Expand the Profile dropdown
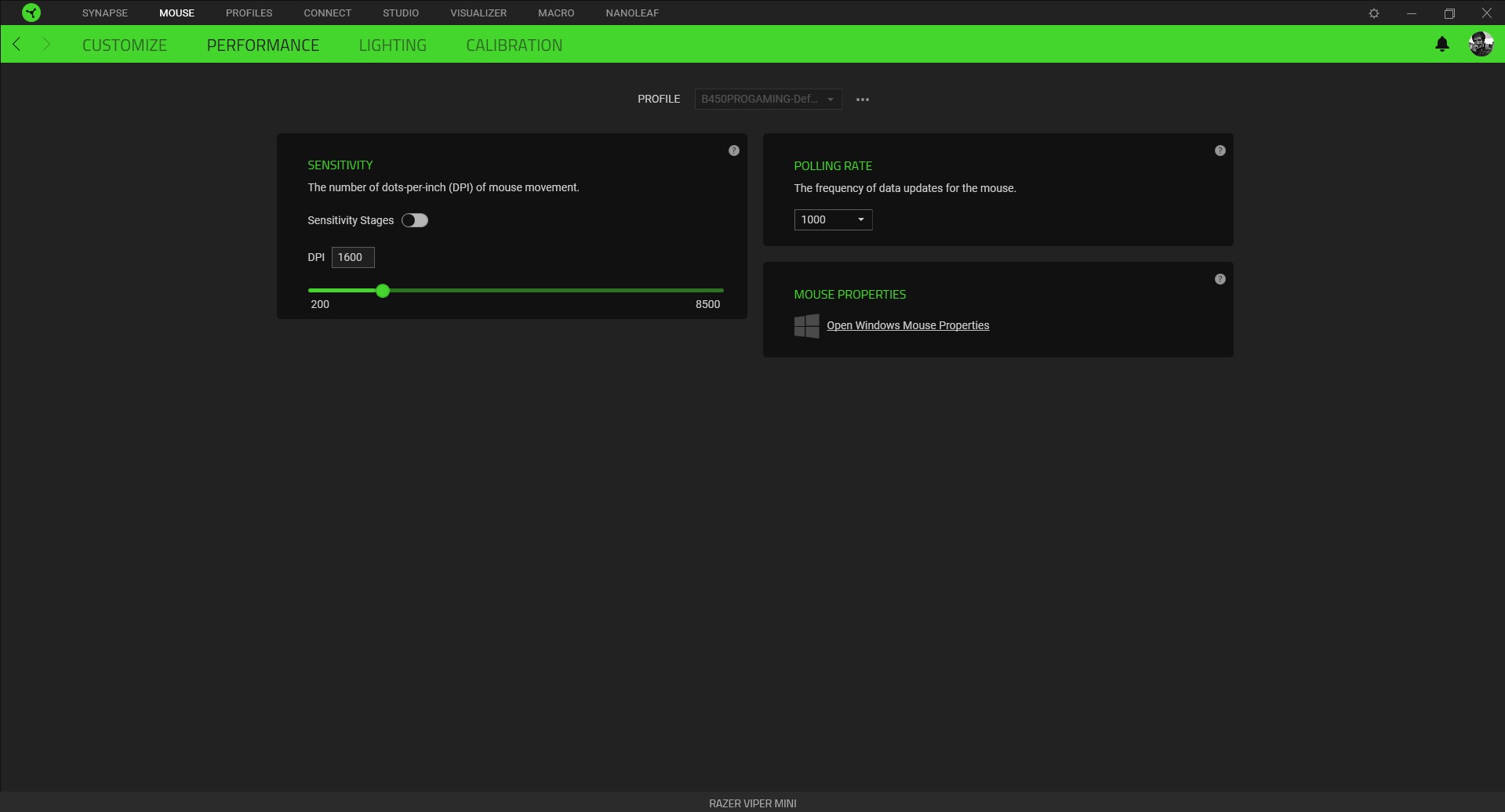This screenshot has width=1505, height=812. tap(769, 100)
